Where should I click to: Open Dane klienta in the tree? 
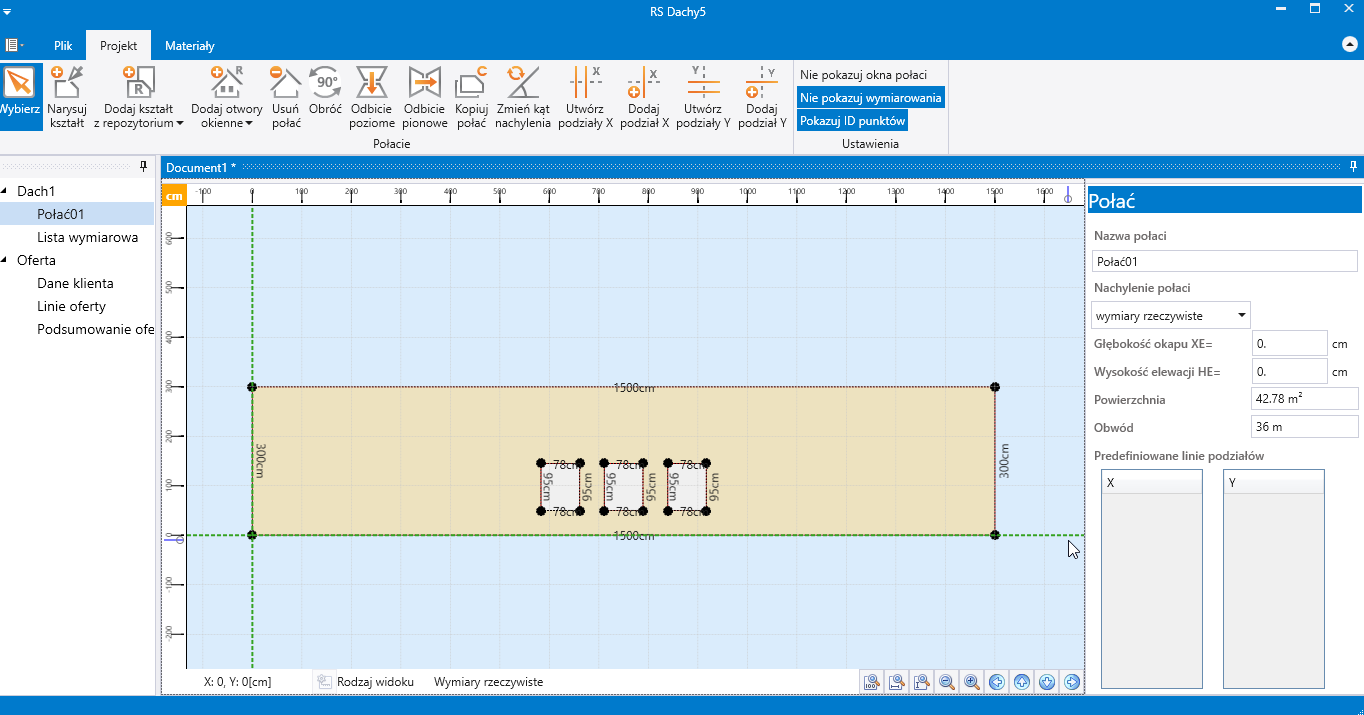coord(75,284)
